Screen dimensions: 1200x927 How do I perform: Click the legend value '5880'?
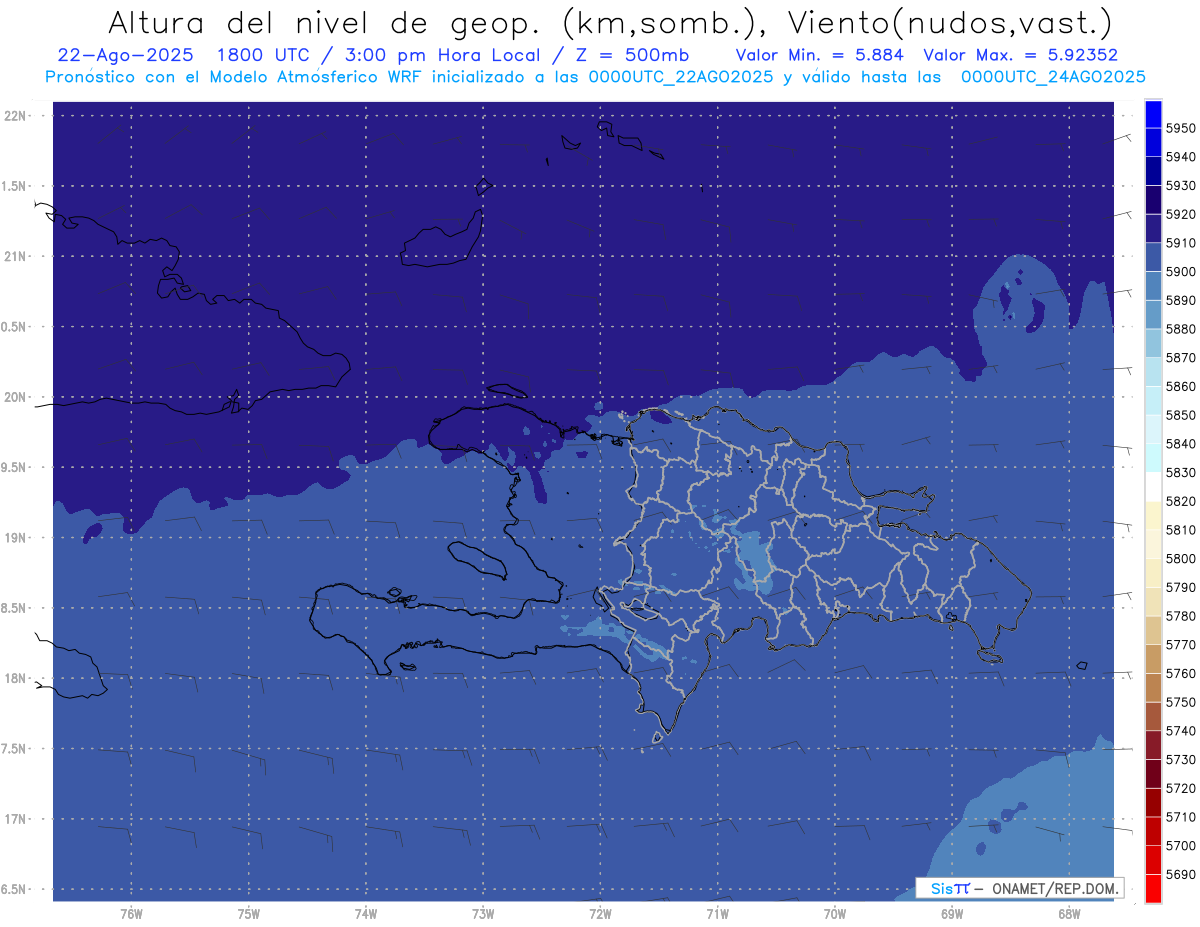click(1181, 329)
